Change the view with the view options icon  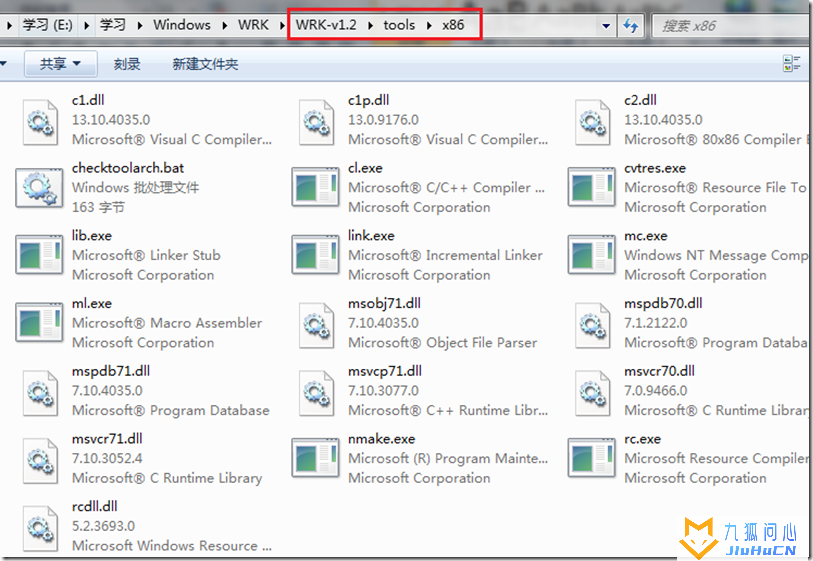click(x=792, y=64)
